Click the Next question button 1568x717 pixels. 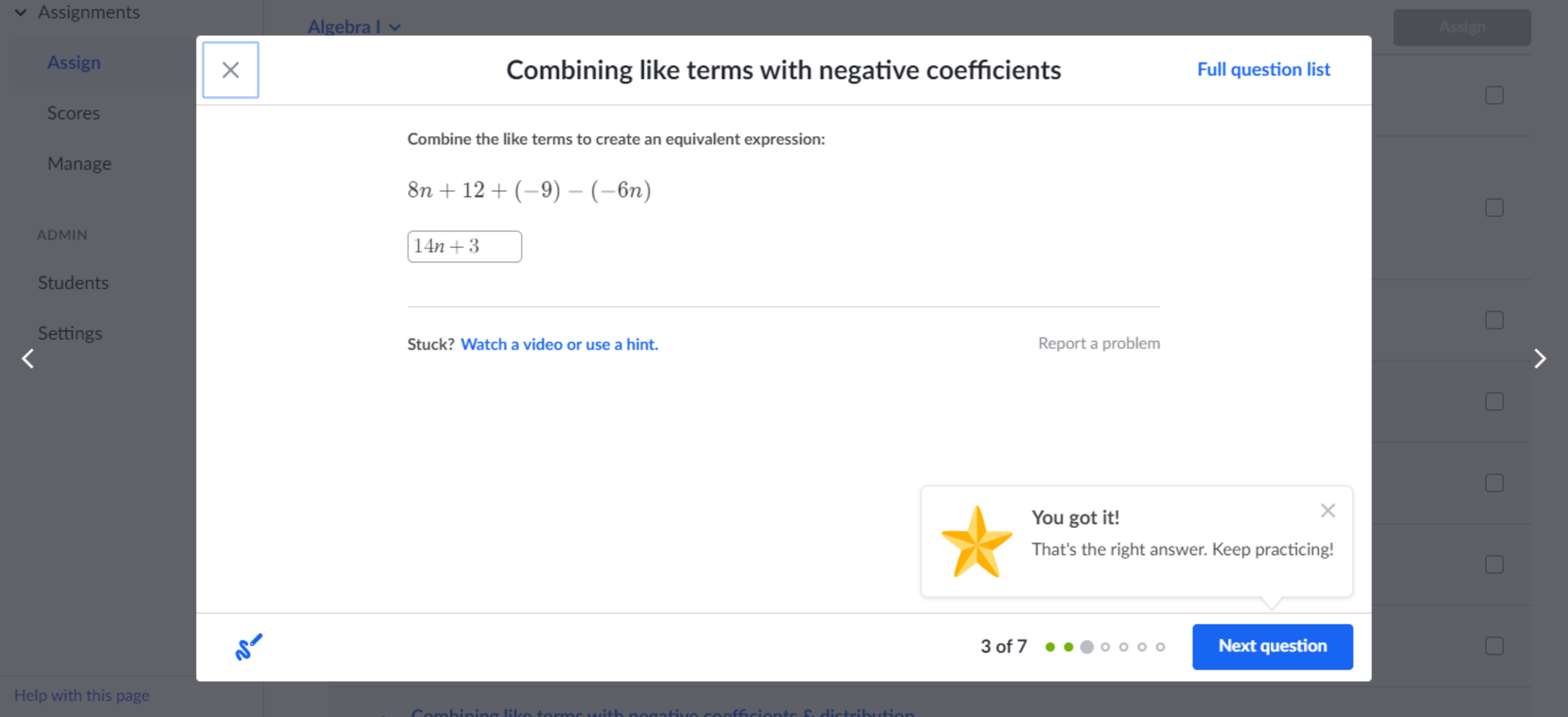pyautogui.click(x=1272, y=647)
